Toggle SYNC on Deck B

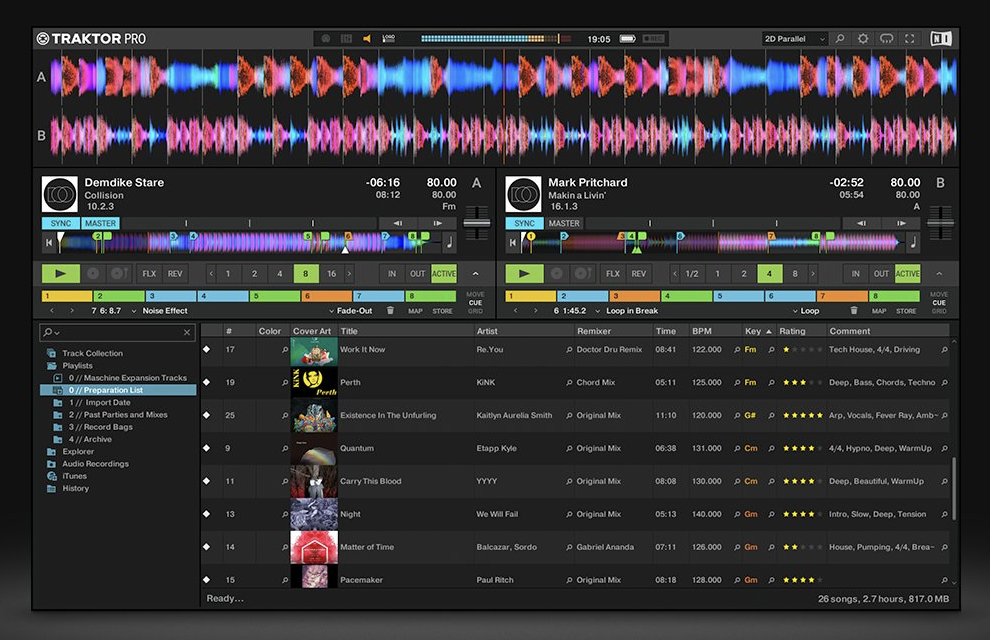pos(524,223)
